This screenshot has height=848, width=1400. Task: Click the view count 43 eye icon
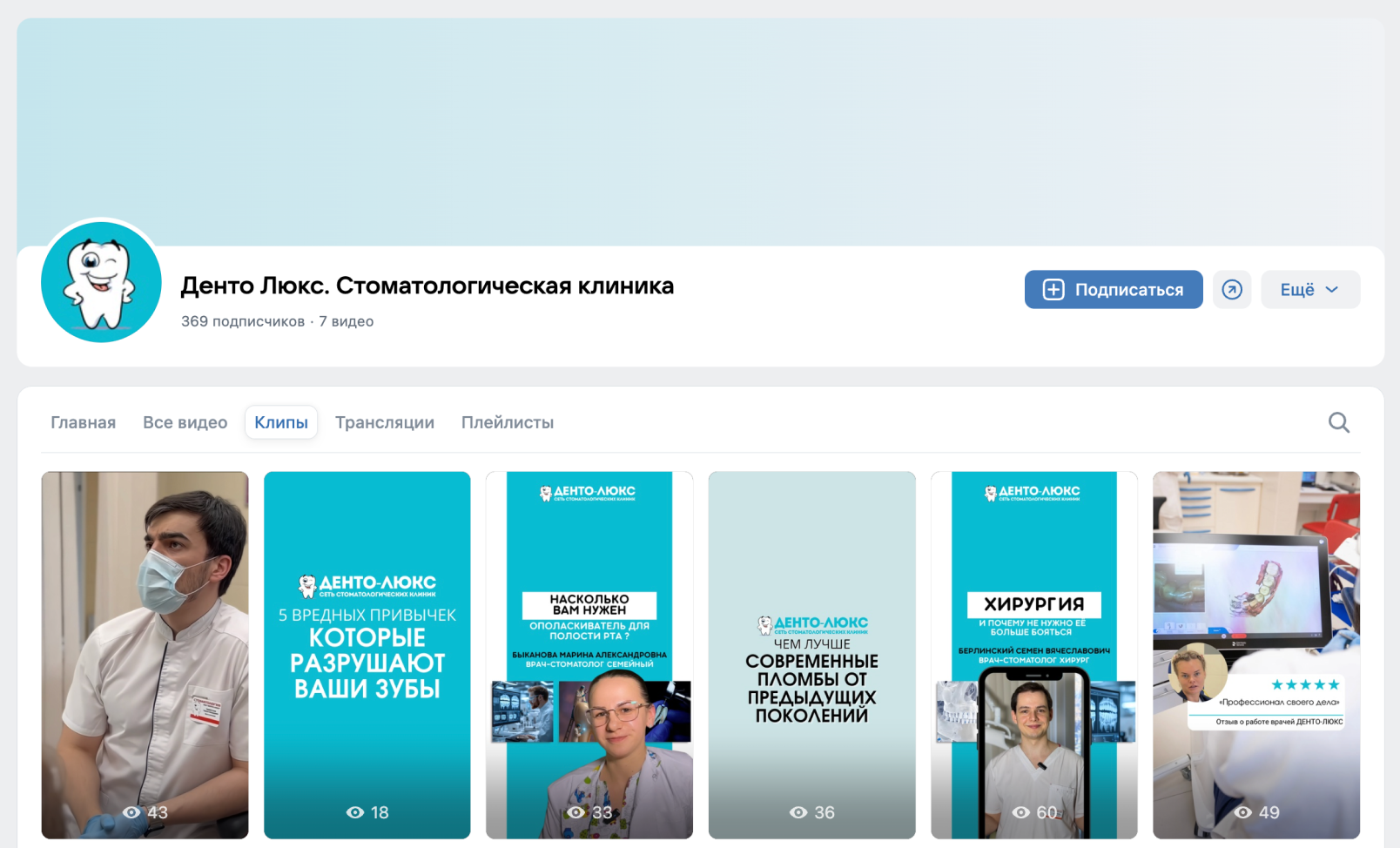(131, 812)
